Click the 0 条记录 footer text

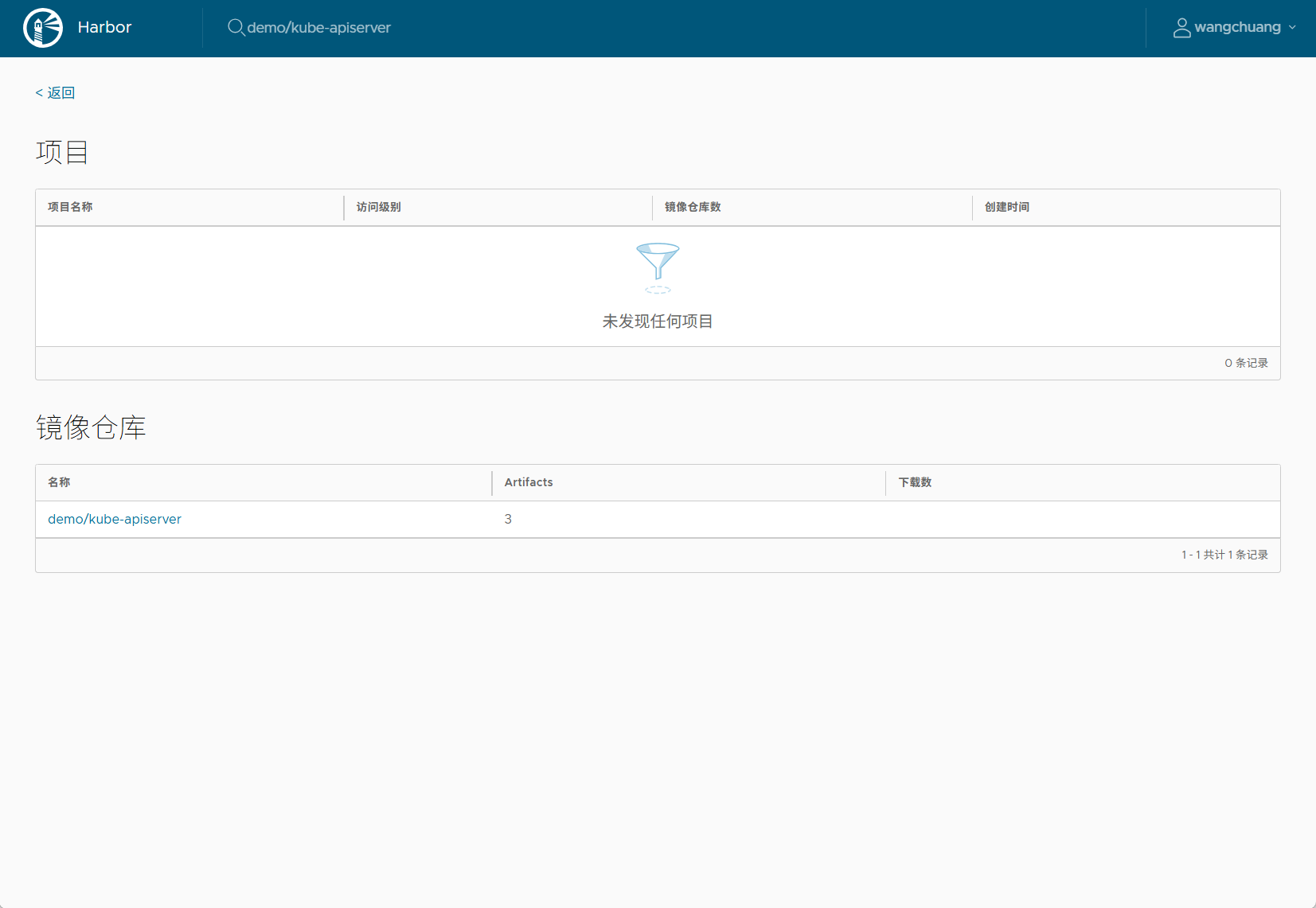tap(1246, 363)
